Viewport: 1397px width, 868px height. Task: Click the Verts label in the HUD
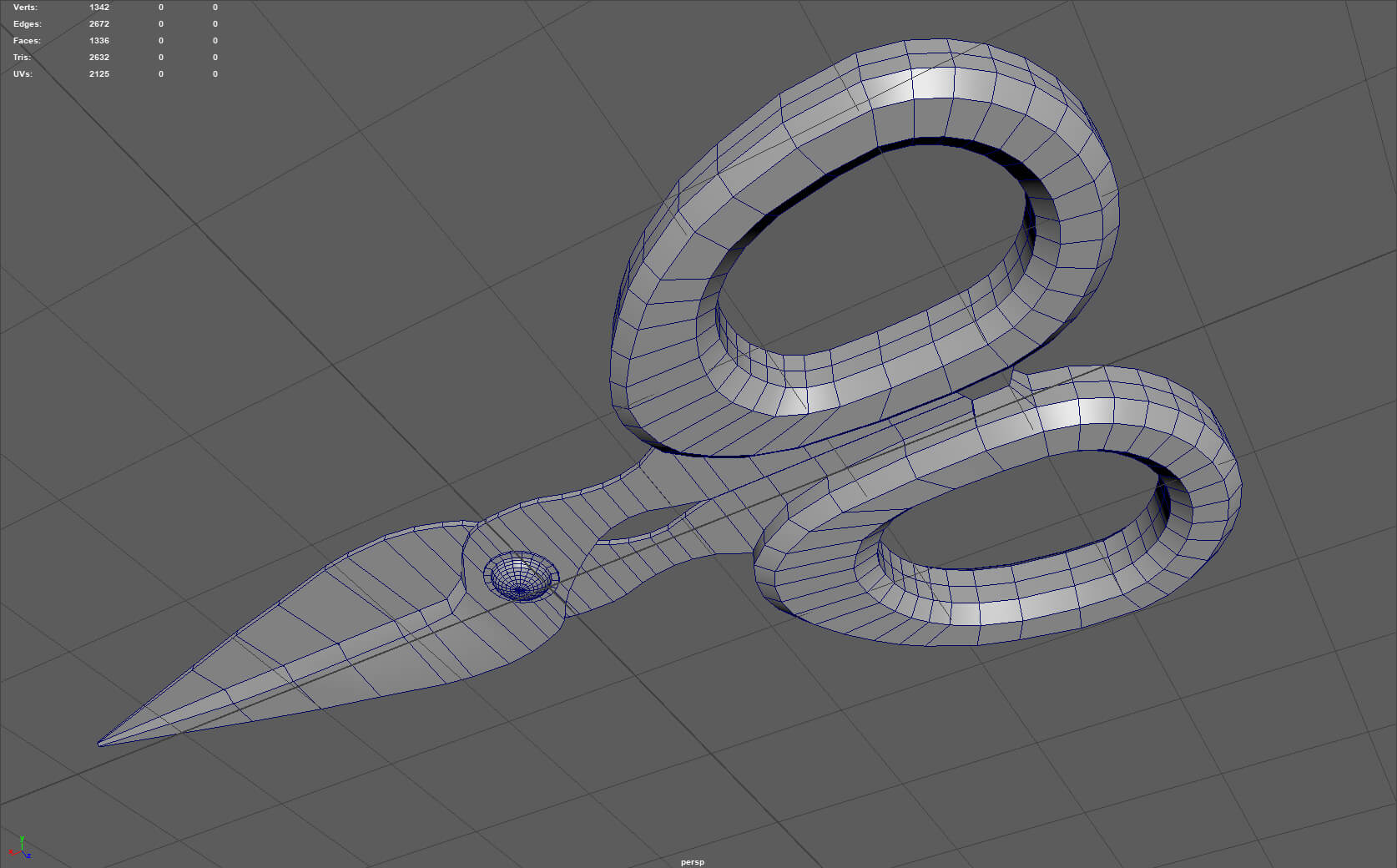pyautogui.click(x=25, y=8)
